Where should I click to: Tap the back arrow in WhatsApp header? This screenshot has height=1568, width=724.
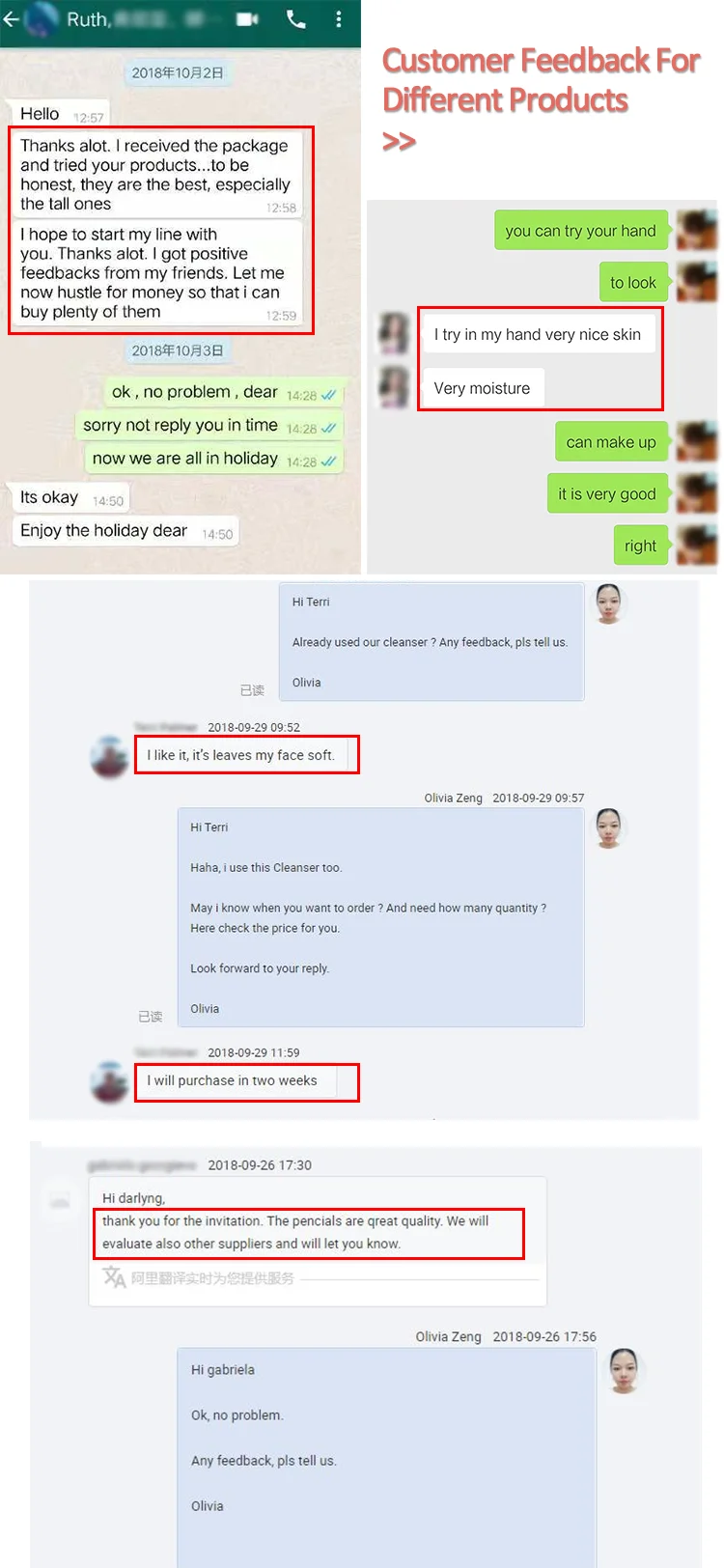tap(11, 18)
